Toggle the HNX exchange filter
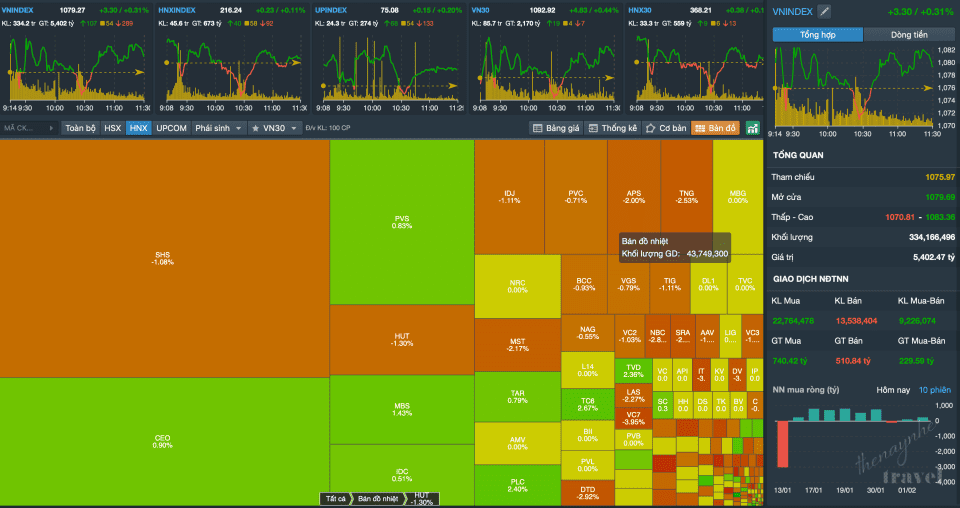960x508 pixels. (x=138, y=128)
